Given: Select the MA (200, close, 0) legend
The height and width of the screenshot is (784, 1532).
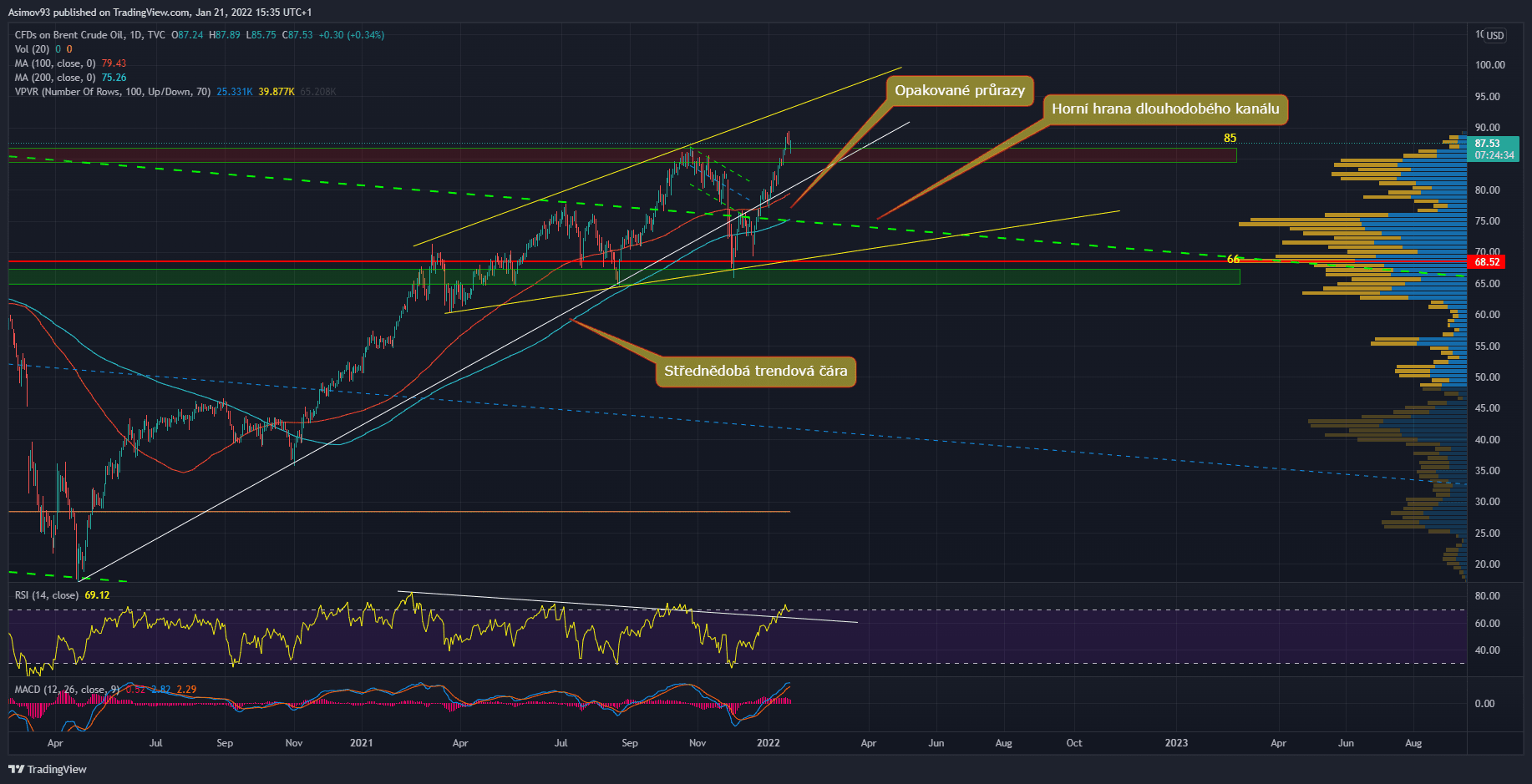Looking at the screenshot, I should [55, 78].
